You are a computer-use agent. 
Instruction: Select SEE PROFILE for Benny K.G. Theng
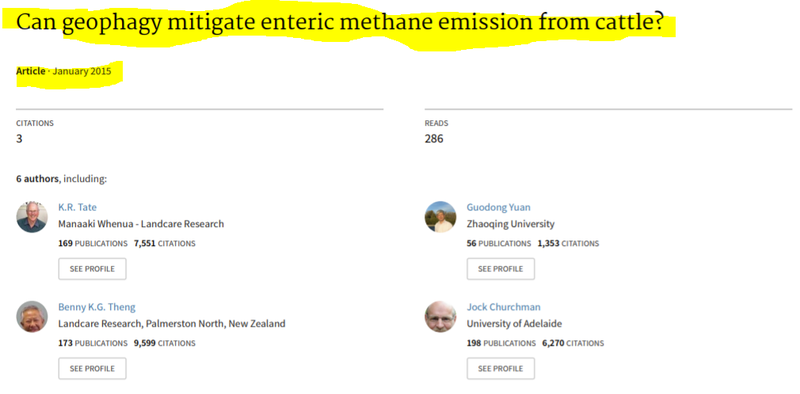[92, 368]
